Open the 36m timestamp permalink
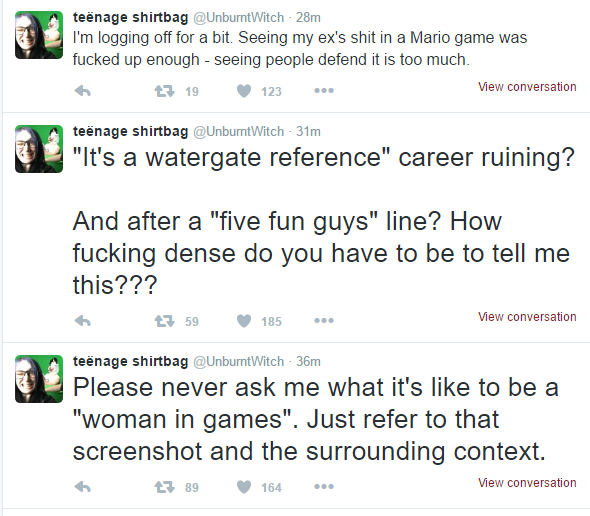The width and height of the screenshot is (590, 516). tap(308, 361)
